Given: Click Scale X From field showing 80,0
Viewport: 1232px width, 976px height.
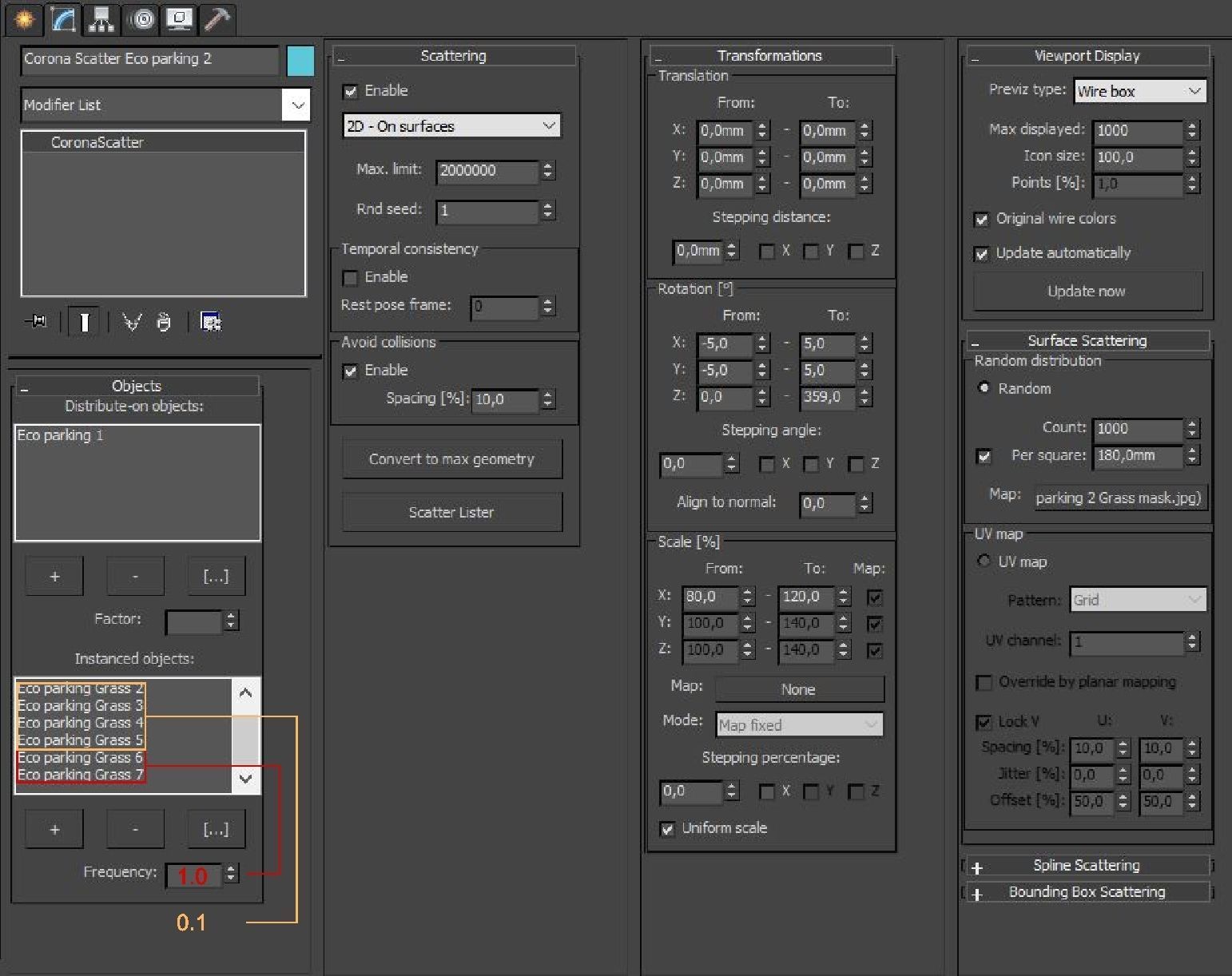Looking at the screenshot, I should click(x=712, y=597).
